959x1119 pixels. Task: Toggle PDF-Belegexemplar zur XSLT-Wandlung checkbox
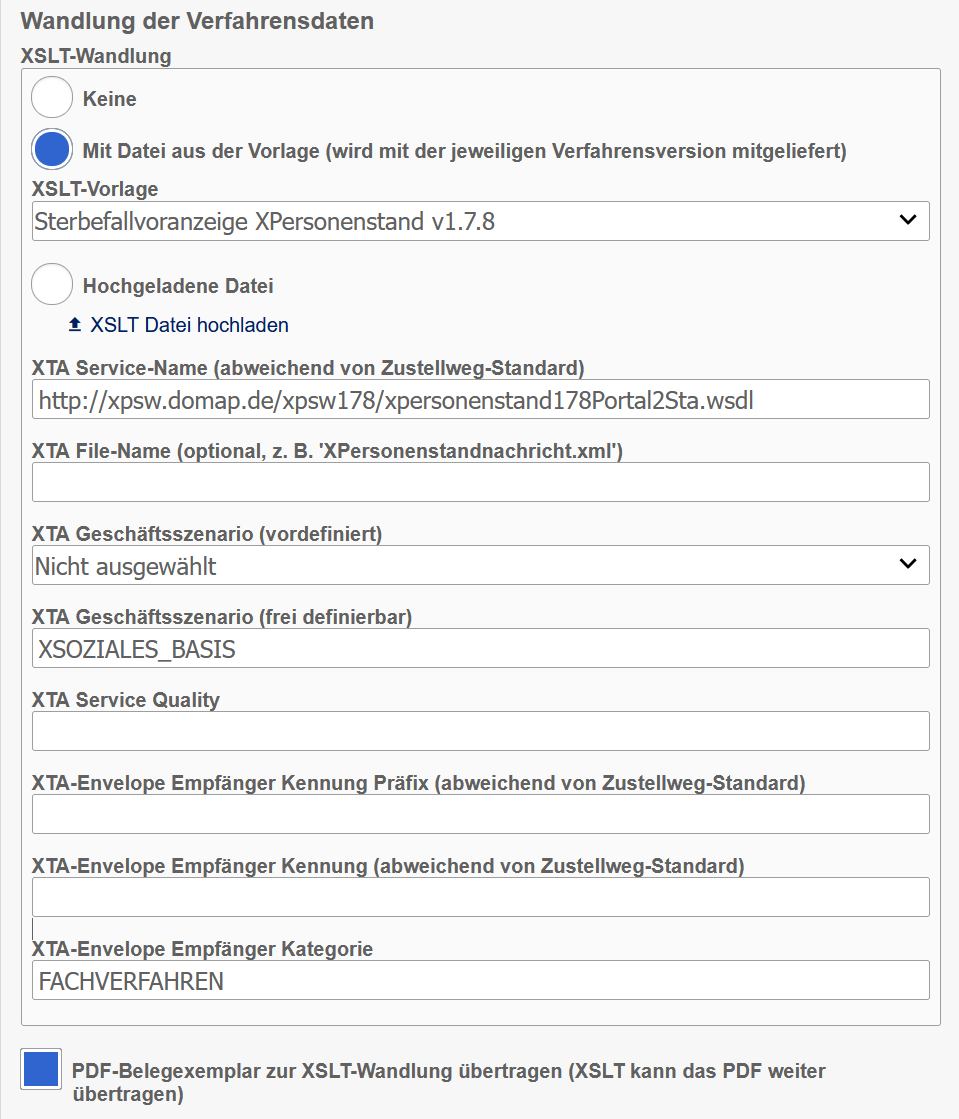(x=40, y=1068)
